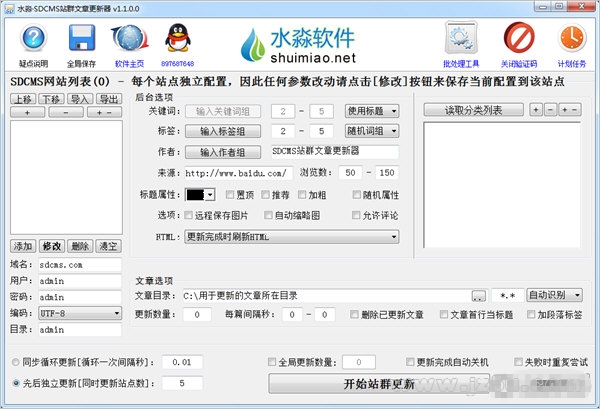Viewport: 600px width, 409px height.
Task: Click the 修改 button
Action: [x=52, y=246]
